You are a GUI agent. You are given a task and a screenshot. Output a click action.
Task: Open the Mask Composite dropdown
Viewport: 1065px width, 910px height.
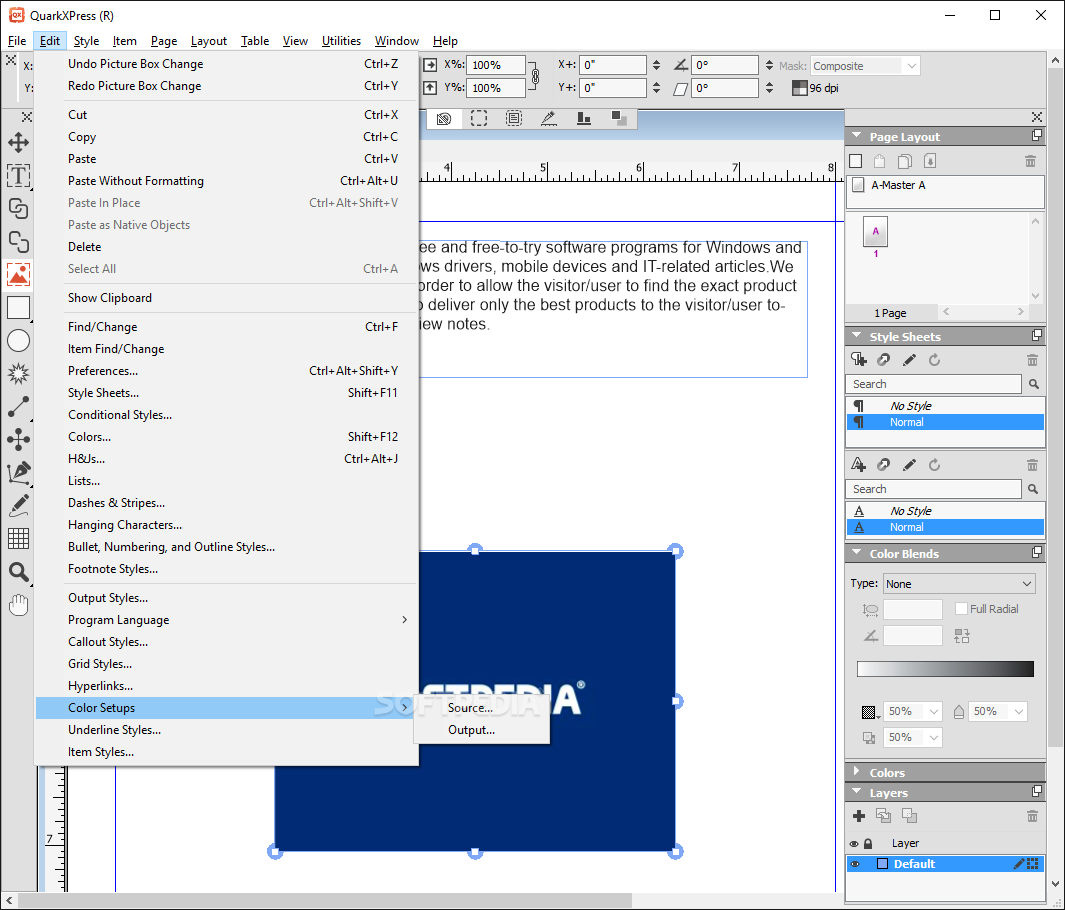coord(865,66)
